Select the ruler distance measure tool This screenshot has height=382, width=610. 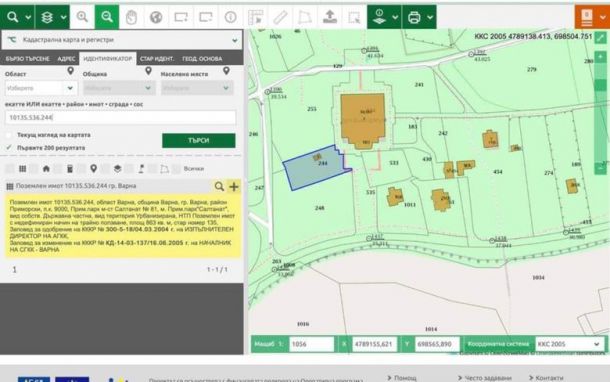click(x=280, y=18)
